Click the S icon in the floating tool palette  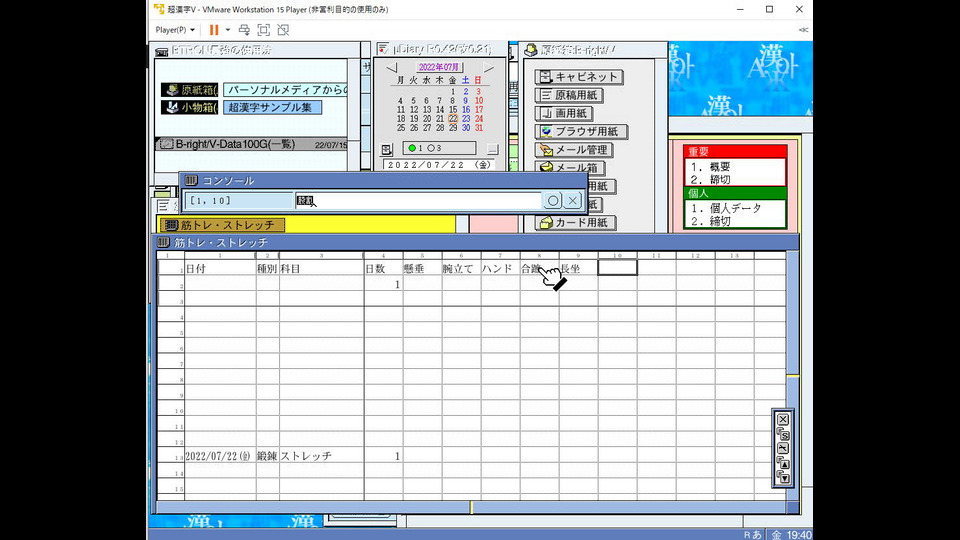[x=782, y=434]
